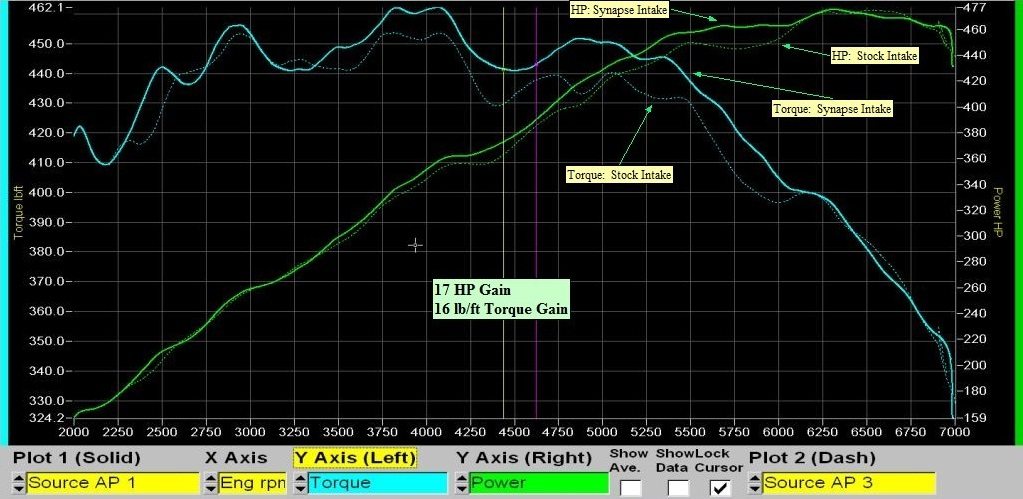Image resolution: width=1023 pixels, height=499 pixels.
Task: Select the cyan Torque axis field
Action: click(x=377, y=483)
